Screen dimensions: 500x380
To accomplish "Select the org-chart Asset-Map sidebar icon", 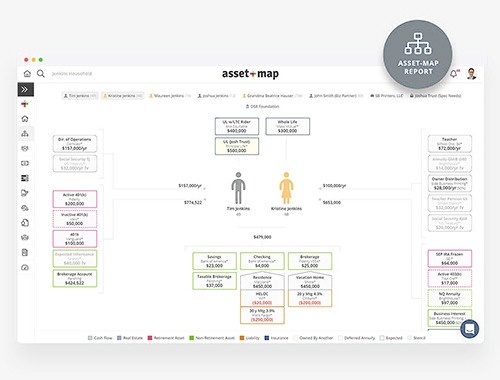I will point(25,134).
